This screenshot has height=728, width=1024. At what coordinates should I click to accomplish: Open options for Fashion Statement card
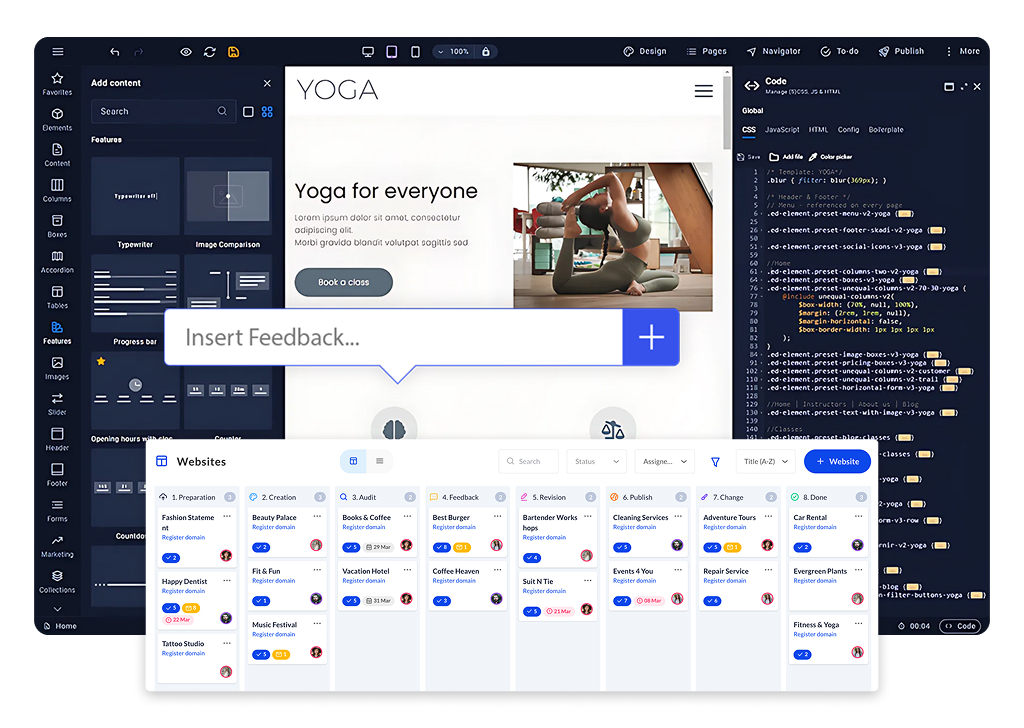coord(227,516)
